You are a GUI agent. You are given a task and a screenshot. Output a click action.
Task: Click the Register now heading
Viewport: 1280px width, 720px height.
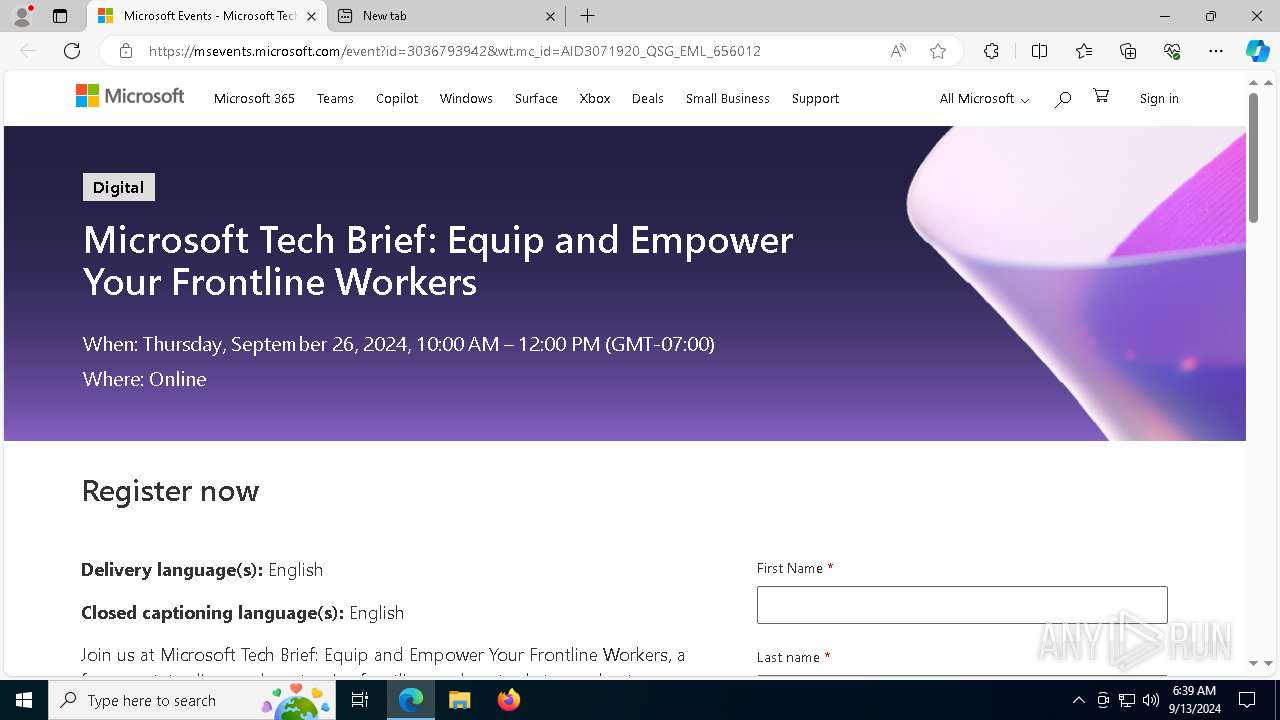pyautogui.click(x=170, y=491)
